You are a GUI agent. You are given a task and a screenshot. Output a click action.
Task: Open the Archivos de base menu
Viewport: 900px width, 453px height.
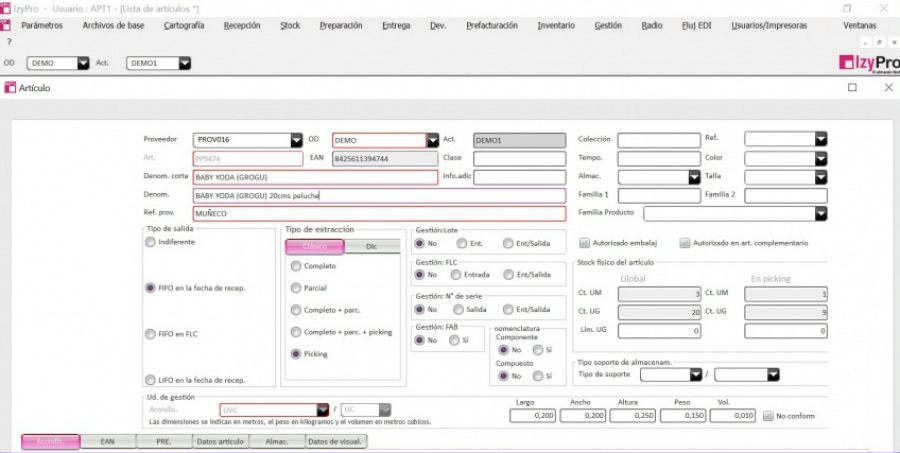(x=114, y=25)
